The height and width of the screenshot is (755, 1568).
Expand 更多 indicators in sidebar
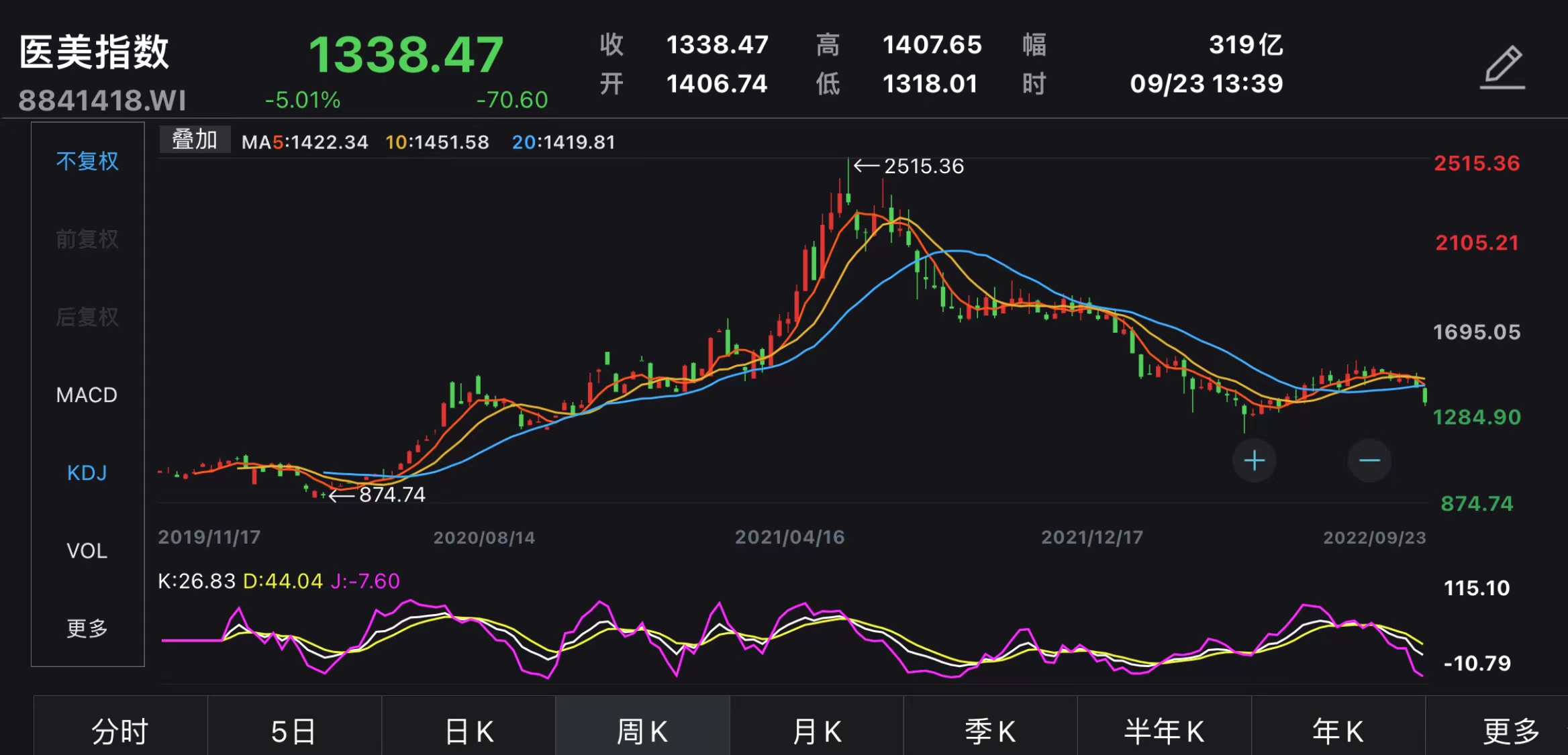87,628
